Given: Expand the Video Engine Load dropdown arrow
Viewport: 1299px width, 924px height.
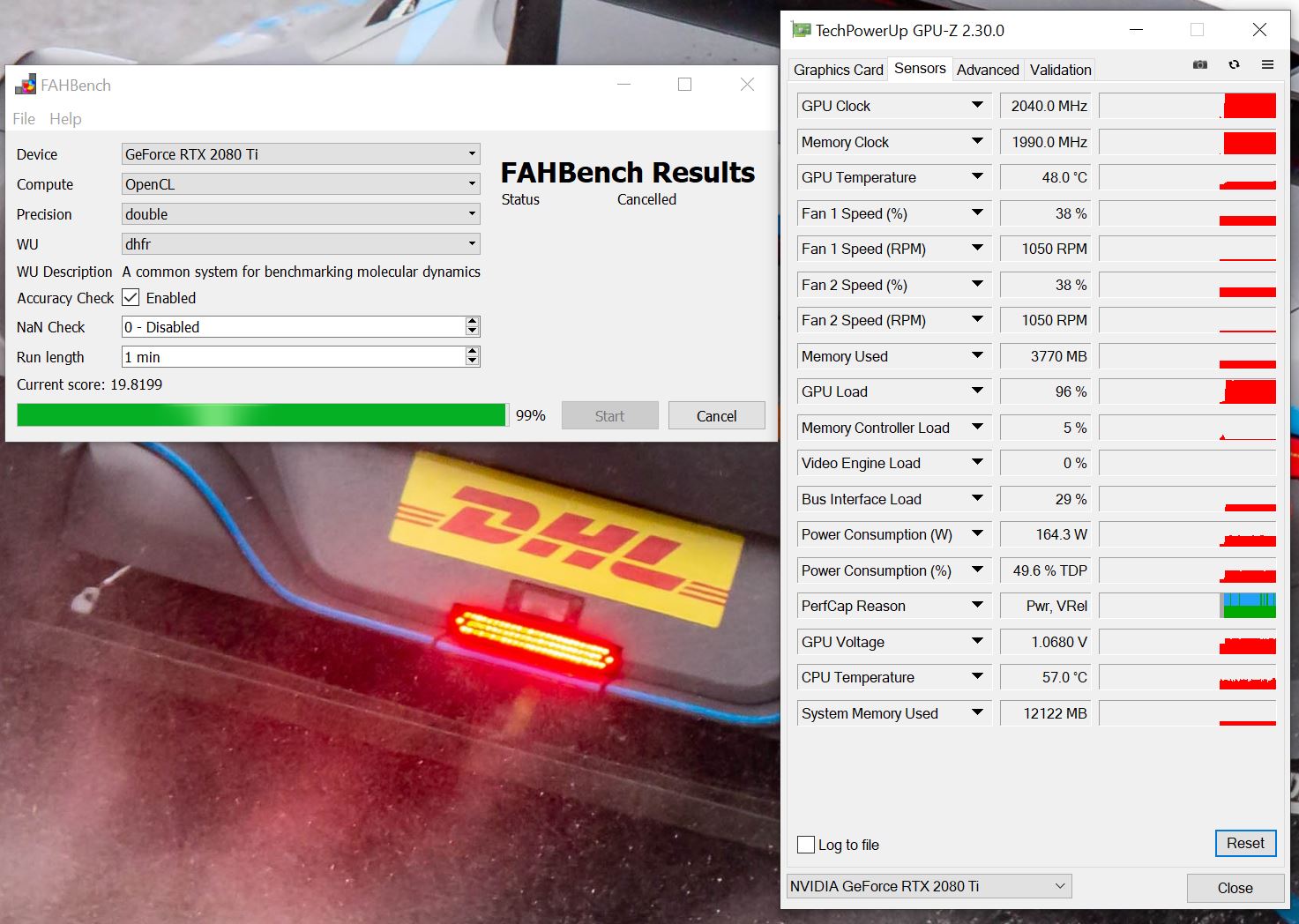Looking at the screenshot, I should point(977,463).
